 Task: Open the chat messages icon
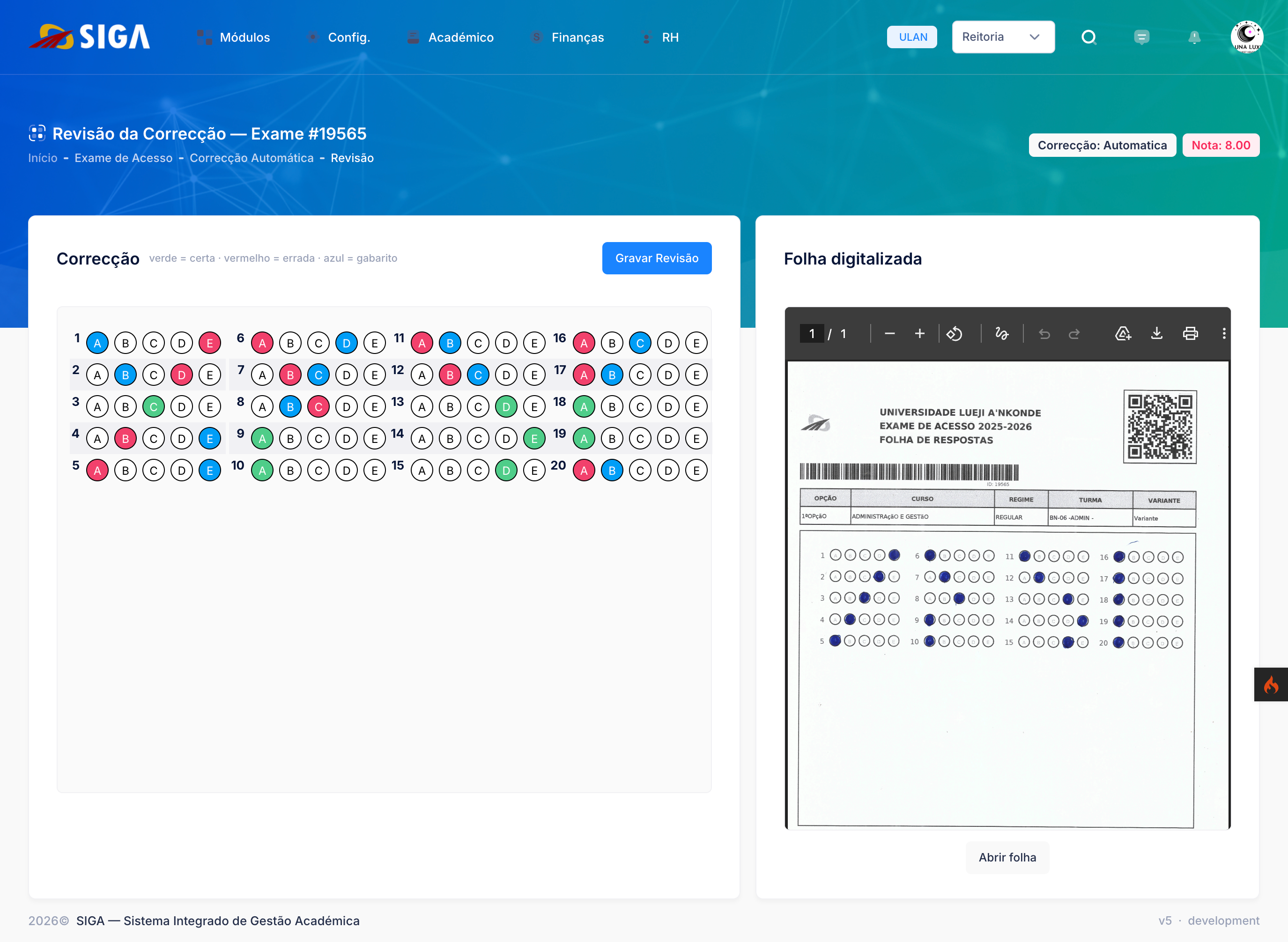tap(1141, 37)
